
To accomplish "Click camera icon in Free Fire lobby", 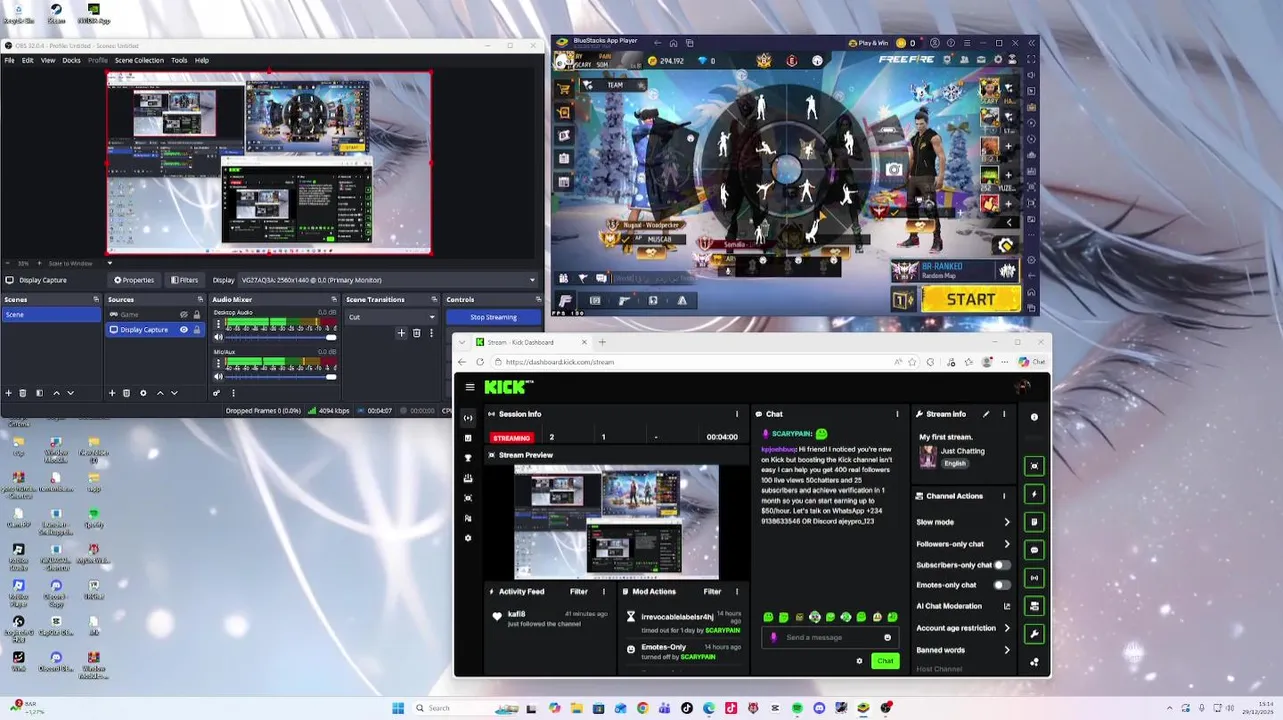I will 894,170.
